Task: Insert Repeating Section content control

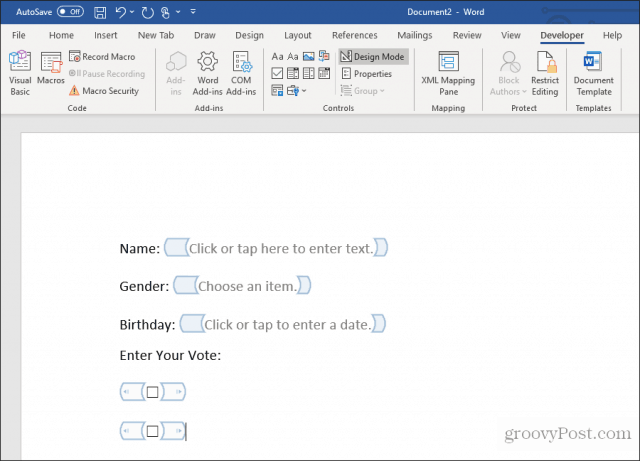Action: pyautogui.click(x=277, y=91)
